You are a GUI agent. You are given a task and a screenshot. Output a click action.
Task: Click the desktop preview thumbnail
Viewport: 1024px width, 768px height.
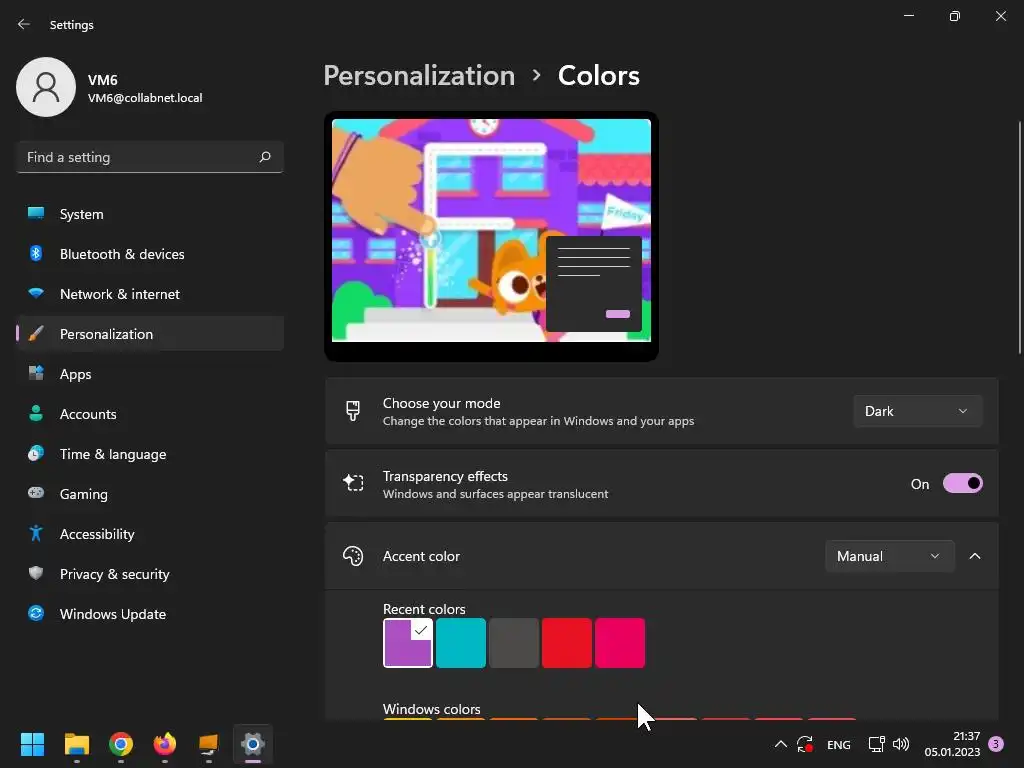coord(491,236)
